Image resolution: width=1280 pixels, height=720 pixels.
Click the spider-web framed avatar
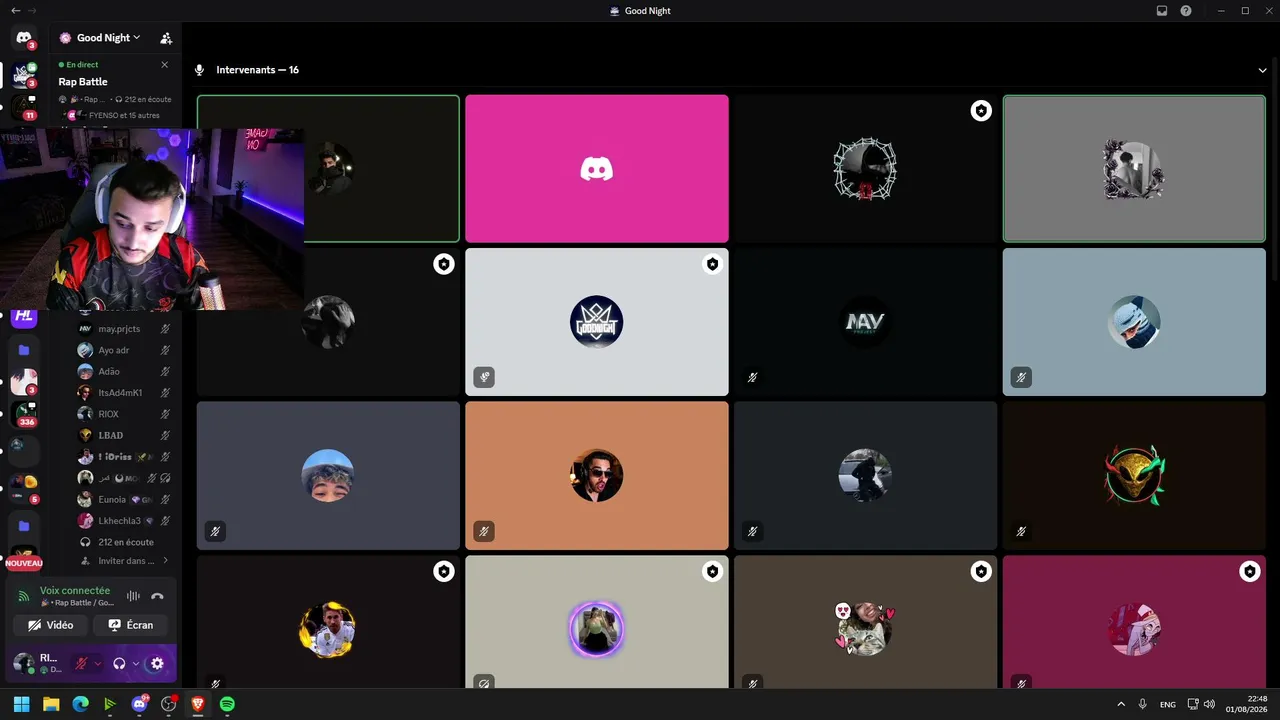pos(865,169)
